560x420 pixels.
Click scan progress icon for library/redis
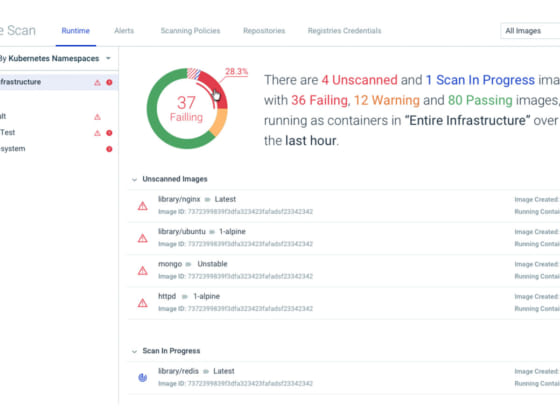142,378
